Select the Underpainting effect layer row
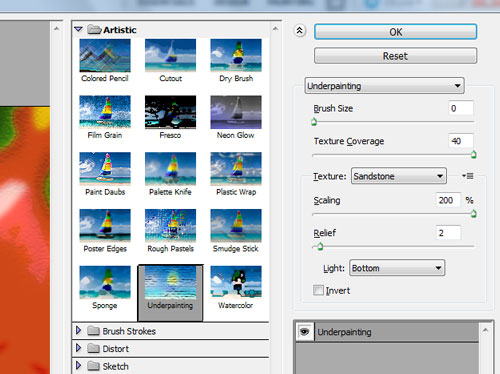The image size is (500, 374). pos(388,332)
